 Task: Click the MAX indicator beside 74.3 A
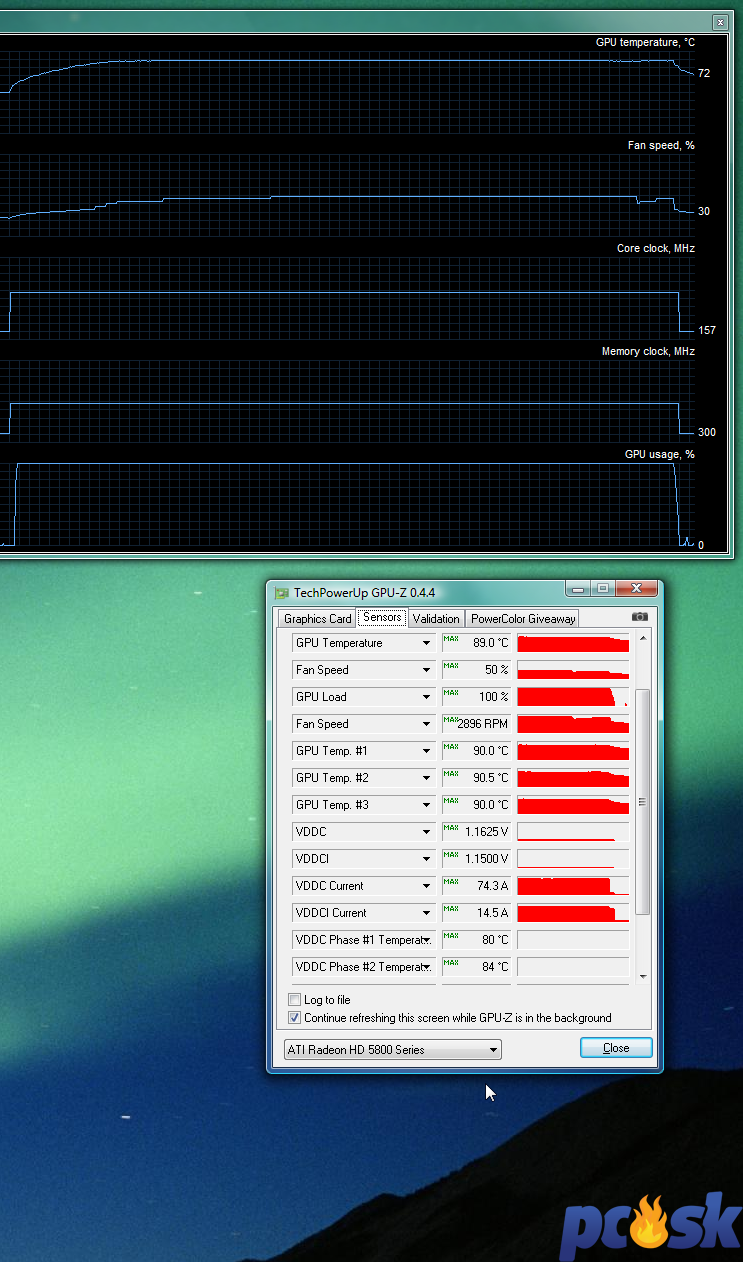tap(451, 882)
